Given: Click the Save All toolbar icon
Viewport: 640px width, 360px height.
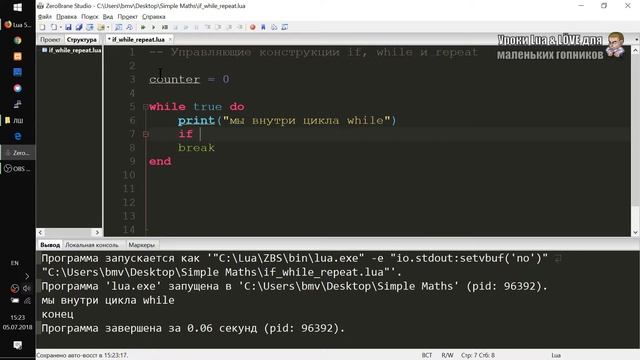Looking at the screenshot, I should (x=79, y=27).
